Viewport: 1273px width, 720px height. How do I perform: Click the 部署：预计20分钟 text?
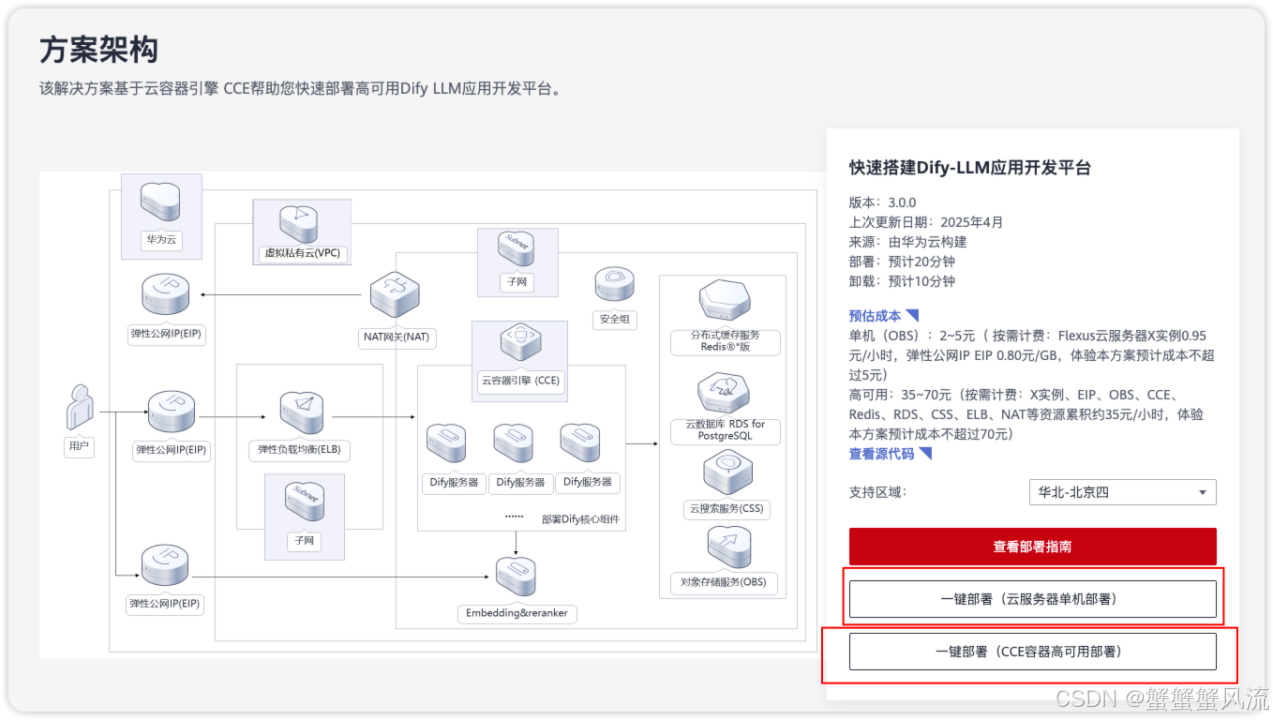point(902,262)
